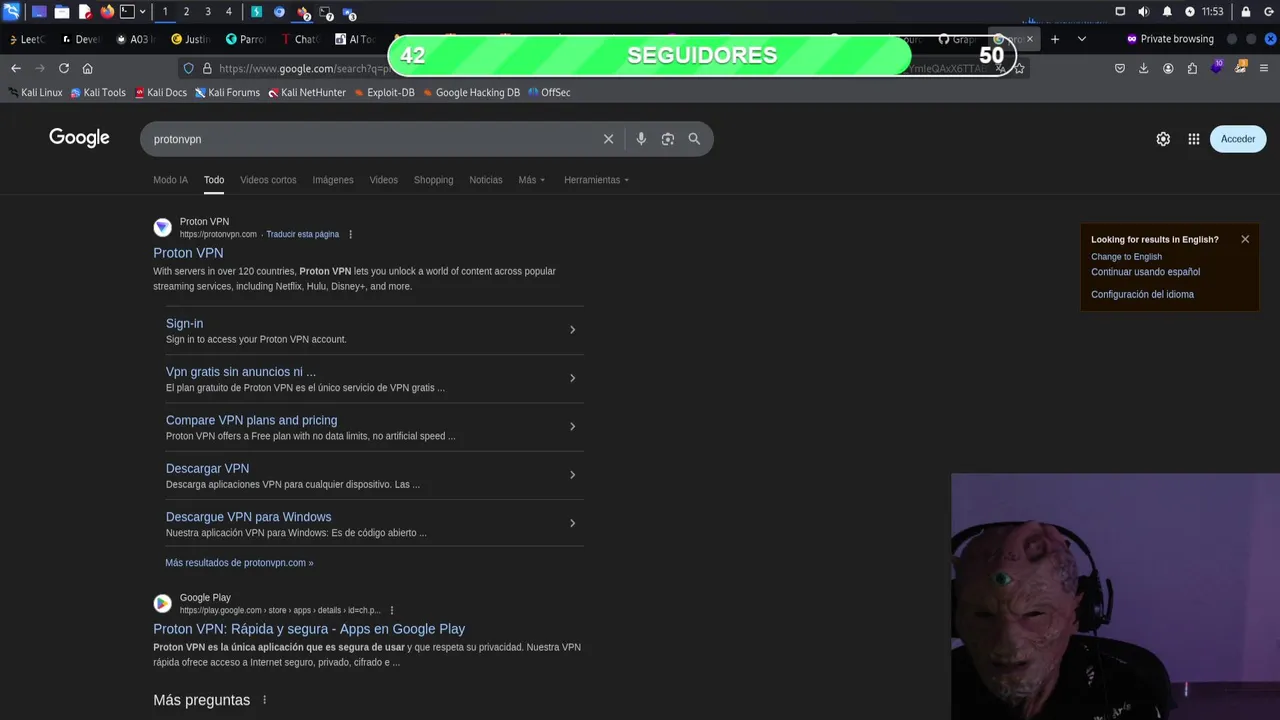Open the Firefox account icon

pyautogui.click(x=1168, y=68)
